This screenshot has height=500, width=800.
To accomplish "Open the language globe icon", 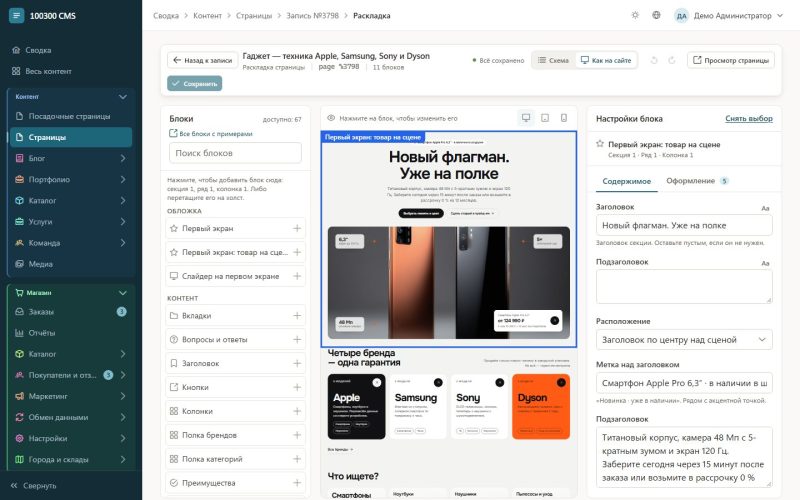I will [x=657, y=15].
